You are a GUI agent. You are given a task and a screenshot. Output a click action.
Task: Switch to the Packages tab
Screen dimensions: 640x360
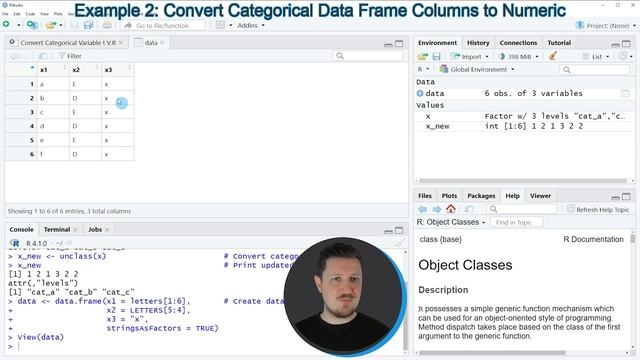point(481,196)
